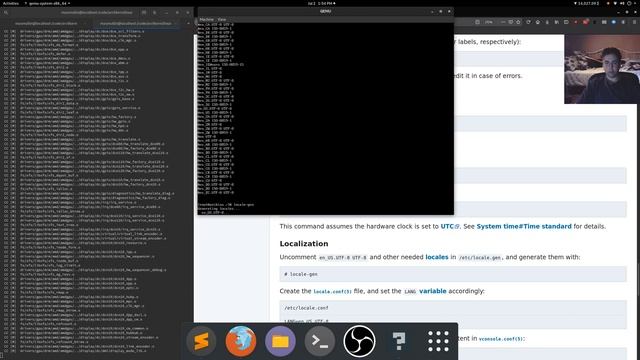640x360 pixels.
Task: Open the vconsole.conf(5) link
Action: pyautogui.click(x=500, y=339)
